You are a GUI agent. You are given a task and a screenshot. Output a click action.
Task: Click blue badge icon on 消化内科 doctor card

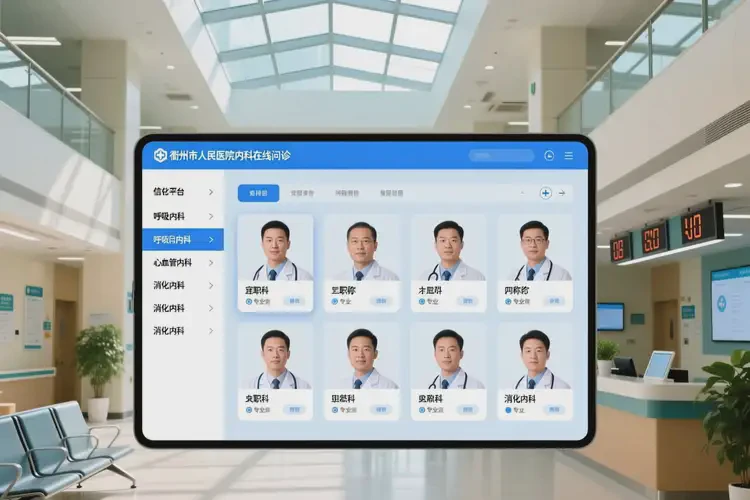pos(508,409)
